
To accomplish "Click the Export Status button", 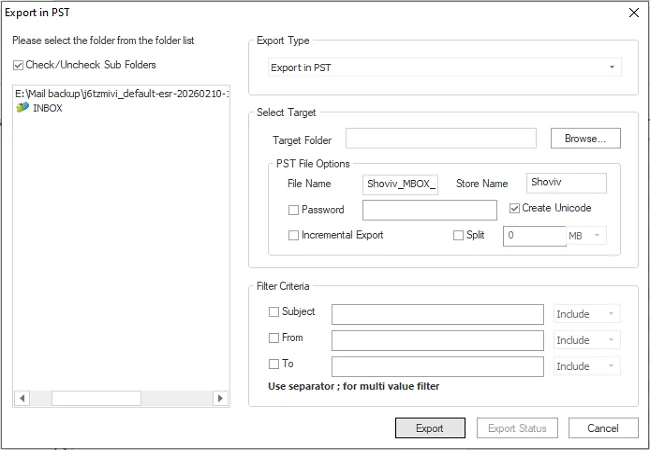I will 517,428.
